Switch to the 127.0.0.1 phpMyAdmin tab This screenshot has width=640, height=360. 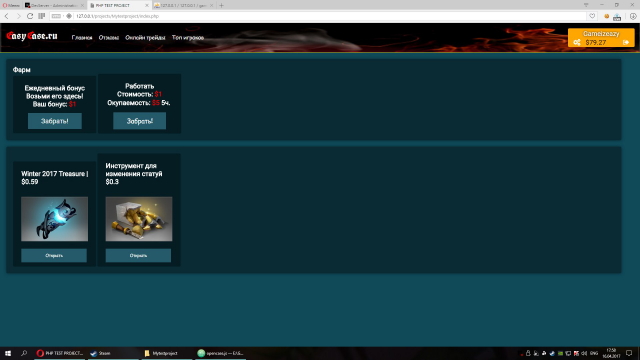[x=184, y=5]
